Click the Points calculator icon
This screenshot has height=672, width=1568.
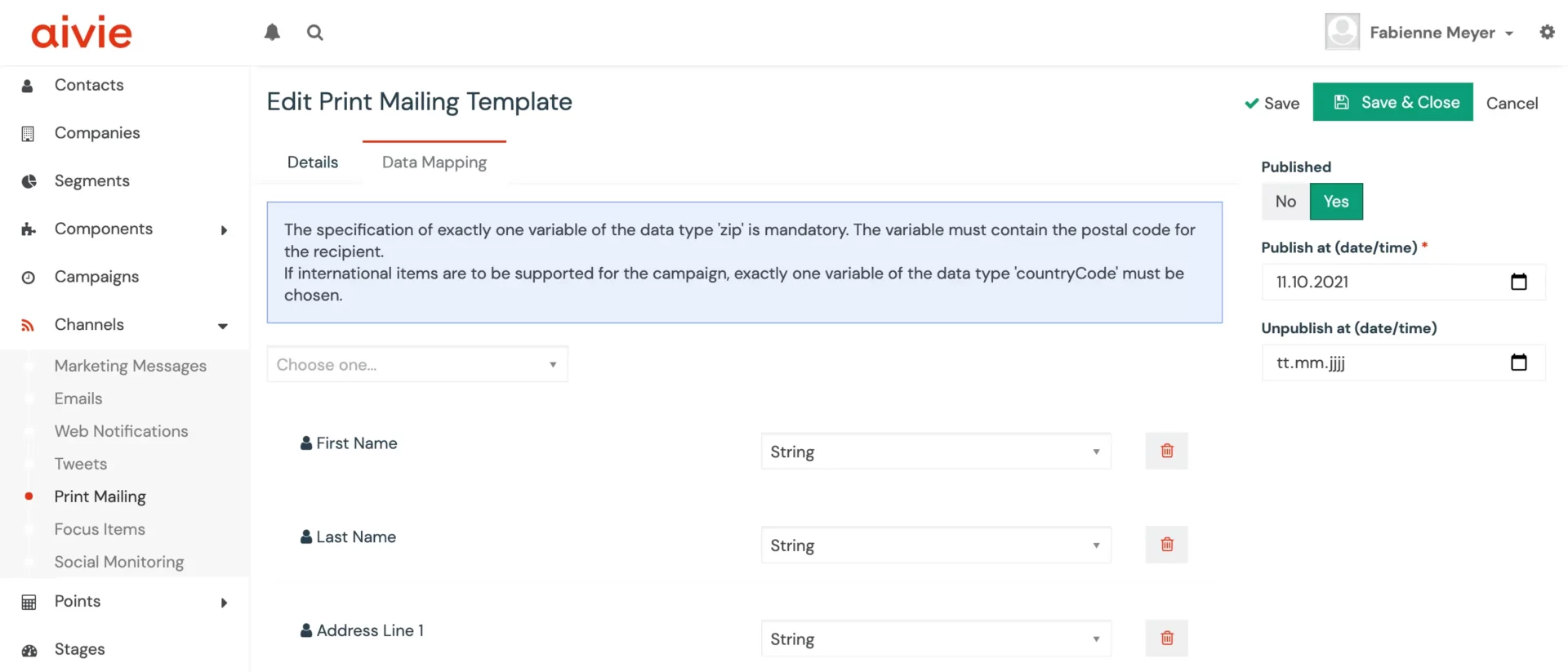29,603
